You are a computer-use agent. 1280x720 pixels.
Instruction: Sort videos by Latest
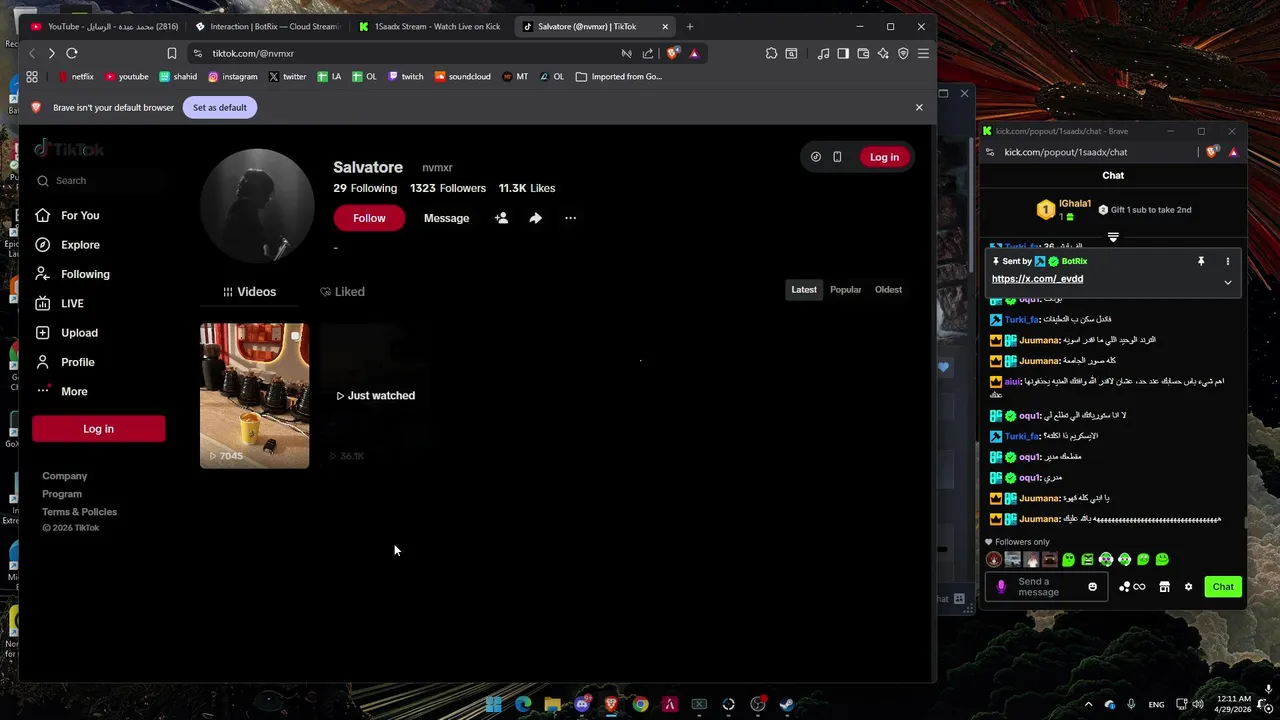tap(804, 290)
